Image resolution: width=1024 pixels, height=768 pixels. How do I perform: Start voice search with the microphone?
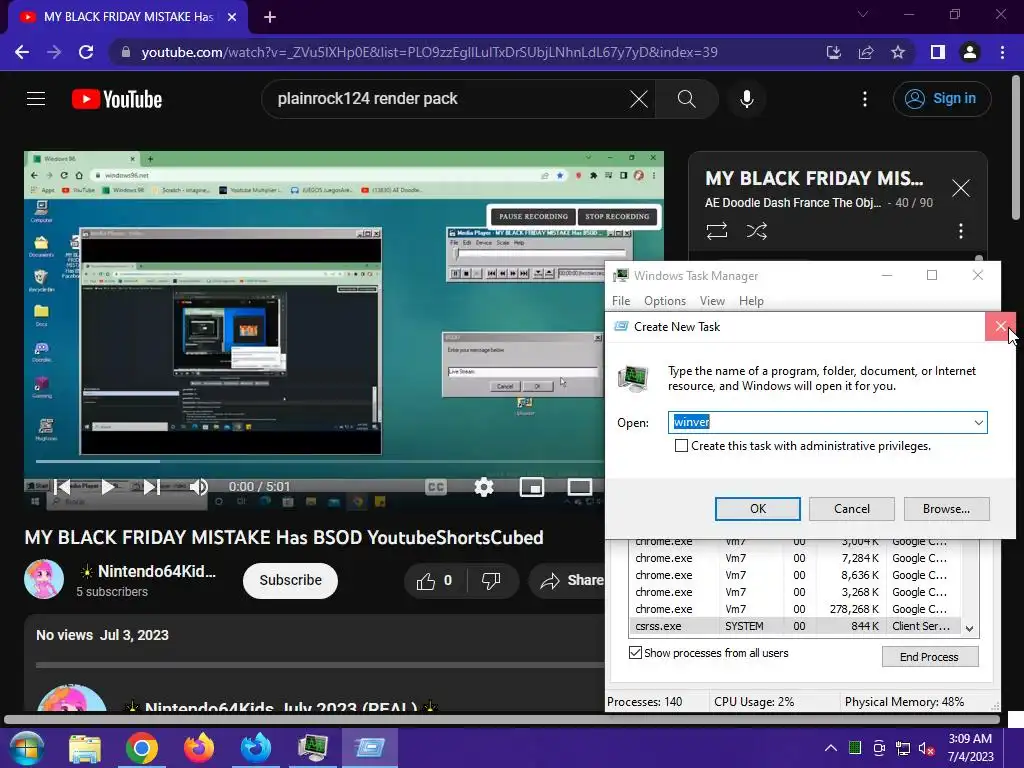point(746,99)
